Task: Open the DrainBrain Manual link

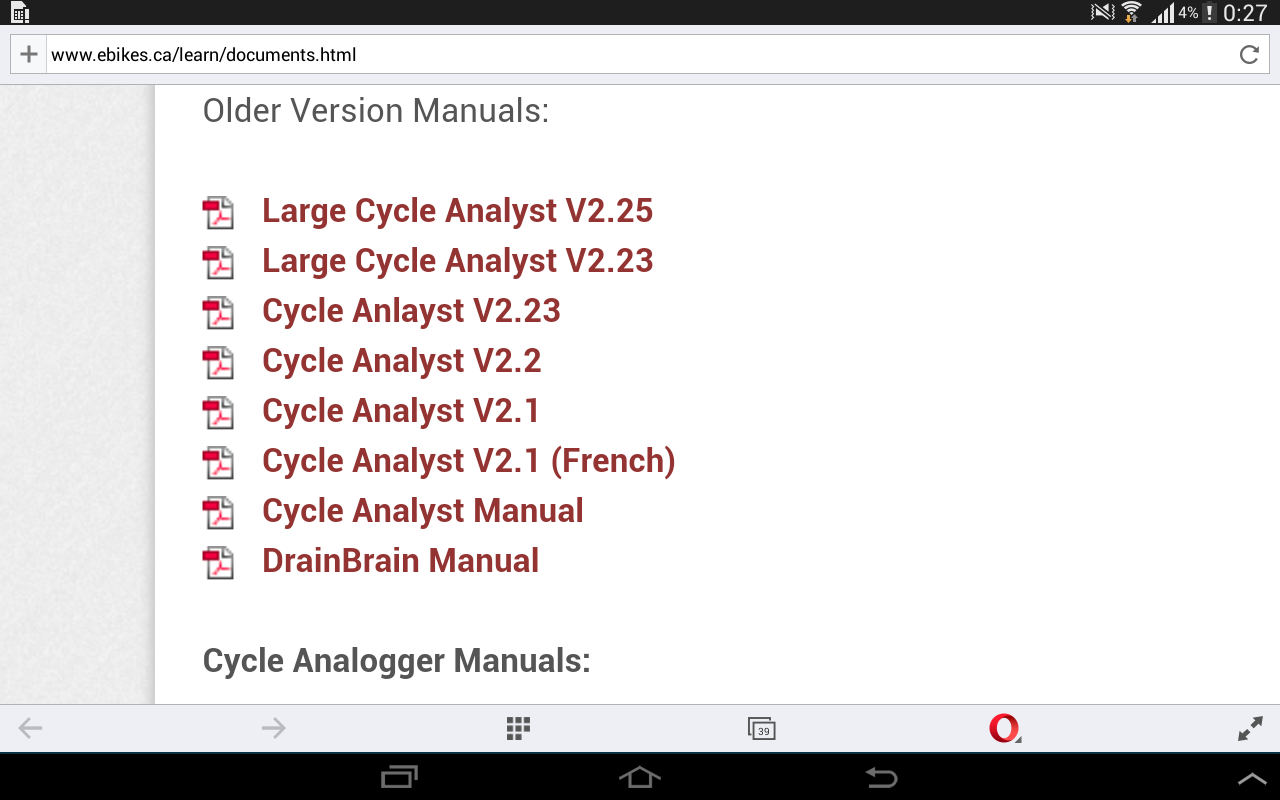Action: click(400, 561)
